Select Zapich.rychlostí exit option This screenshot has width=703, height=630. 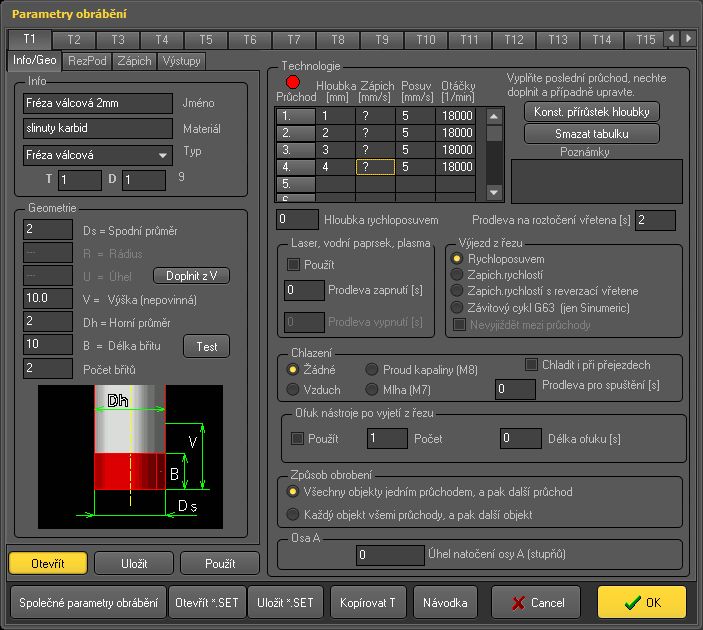tap(458, 275)
